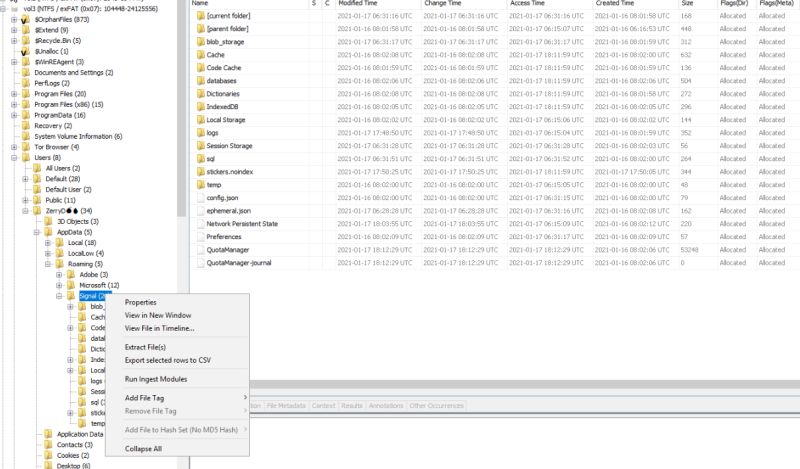Select the Preferences file row
The width and height of the screenshot is (800, 469).
495,237
